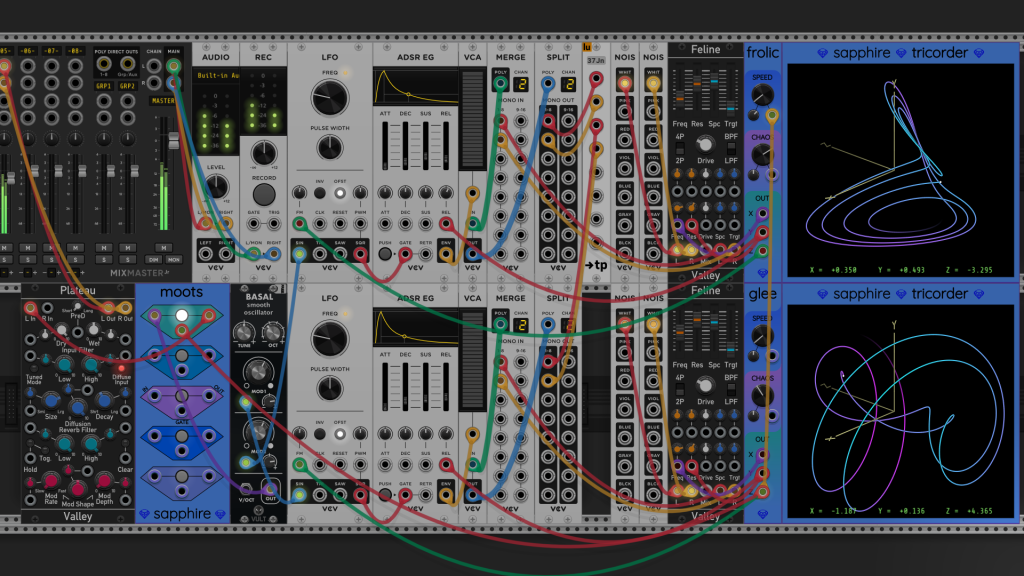Viewport: 1024px width, 576px height.
Task: Turn off the lit top moots button
Action: [182, 315]
